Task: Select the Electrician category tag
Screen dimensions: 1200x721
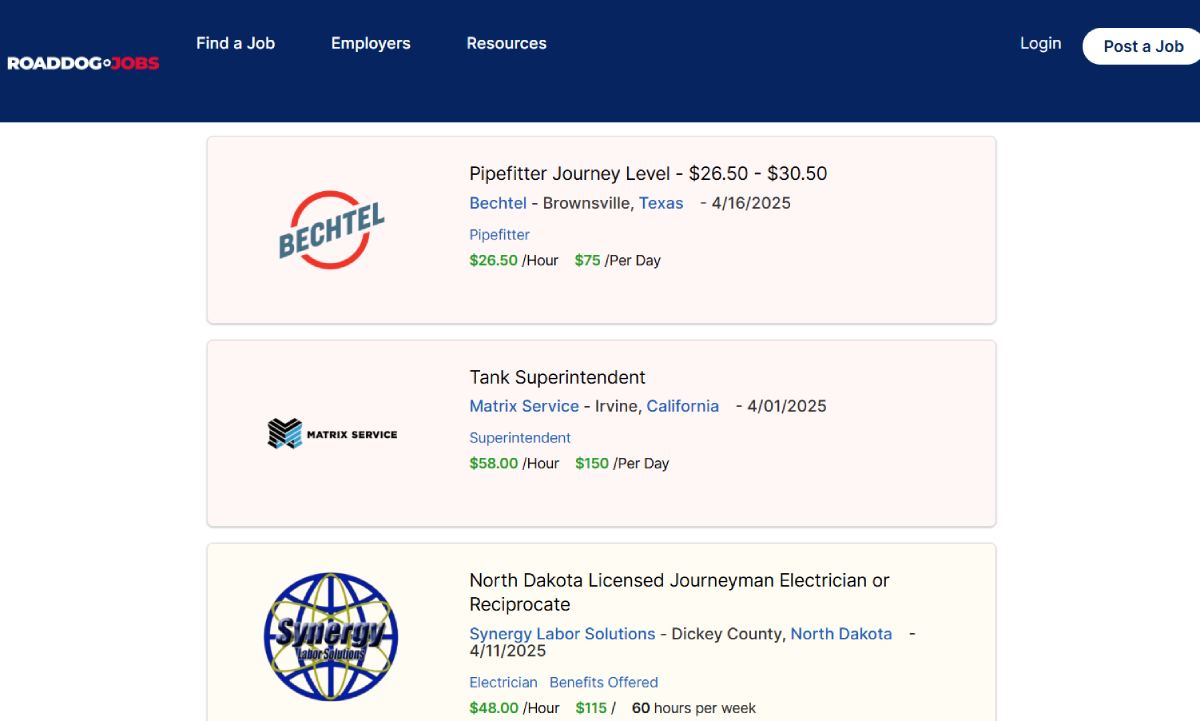Action: coord(503,682)
